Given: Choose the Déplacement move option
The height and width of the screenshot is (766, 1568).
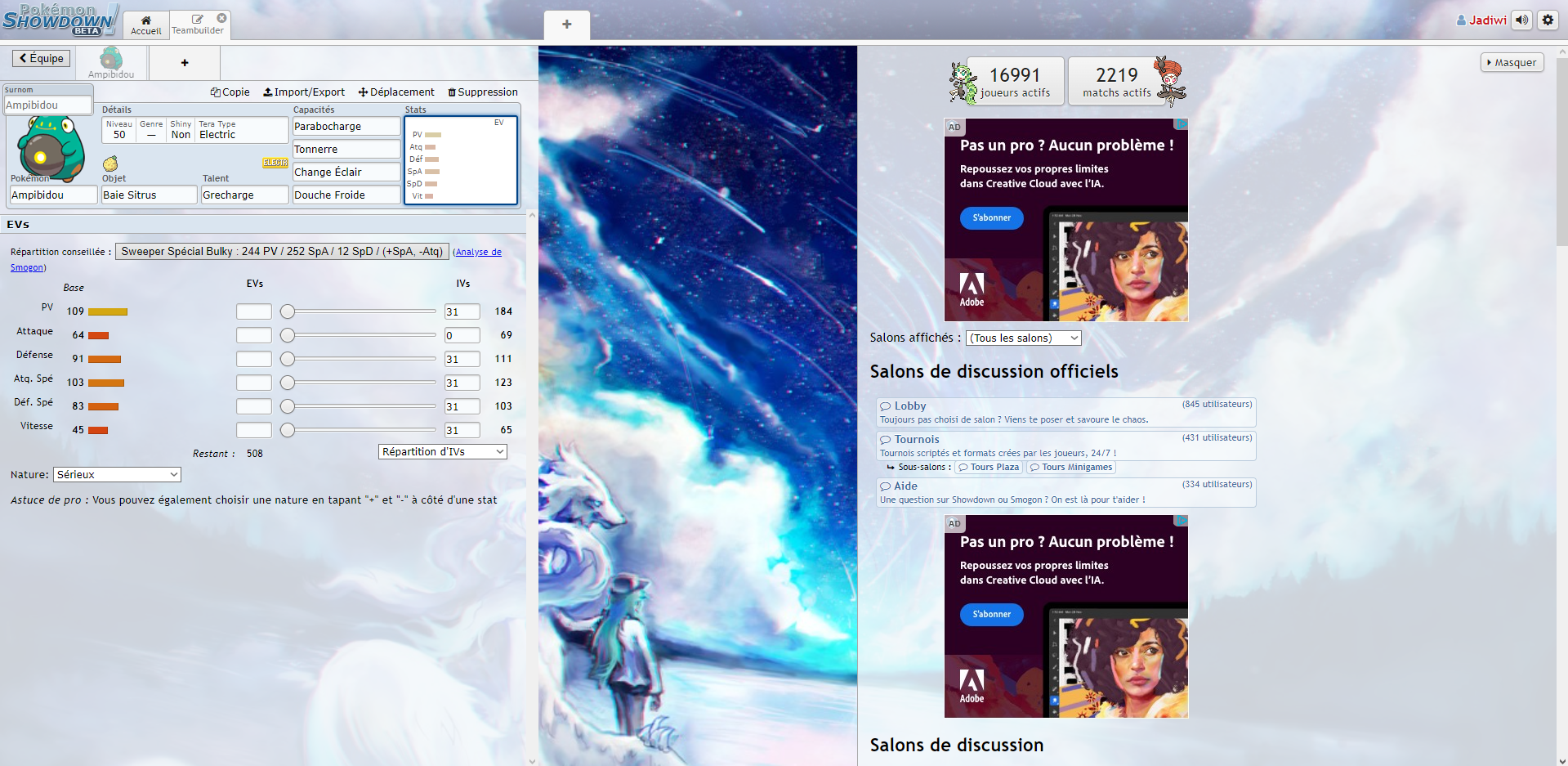Looking at the screenshot, I should (396, 92).
